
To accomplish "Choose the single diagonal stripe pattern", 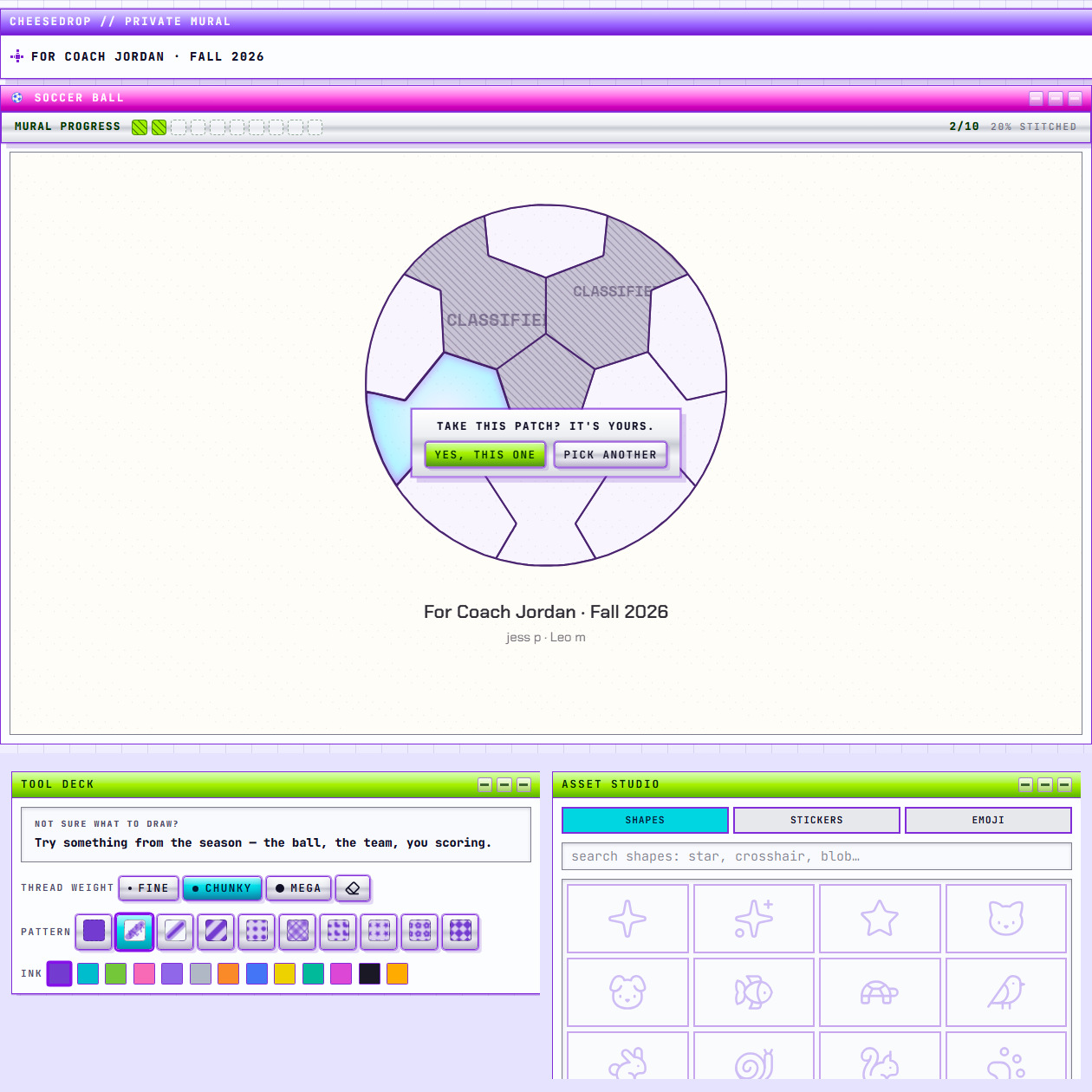I will pyautogui.click(x=175, y=932).
